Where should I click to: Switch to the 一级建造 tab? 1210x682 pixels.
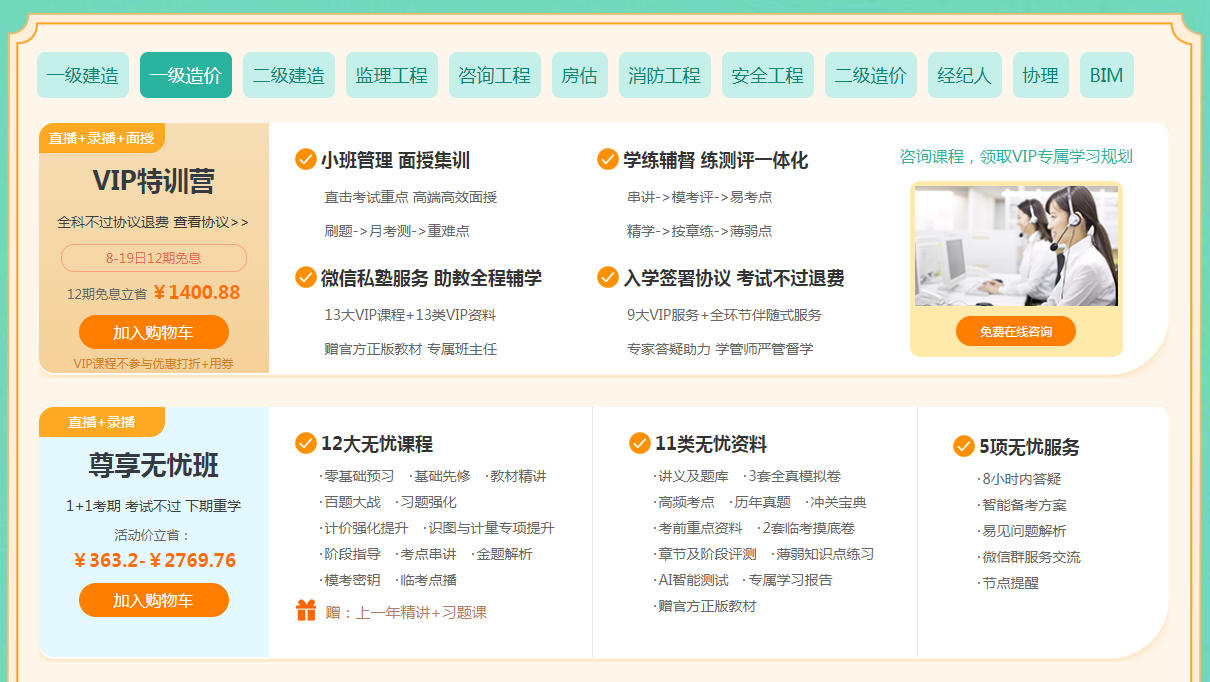point(83,75)
